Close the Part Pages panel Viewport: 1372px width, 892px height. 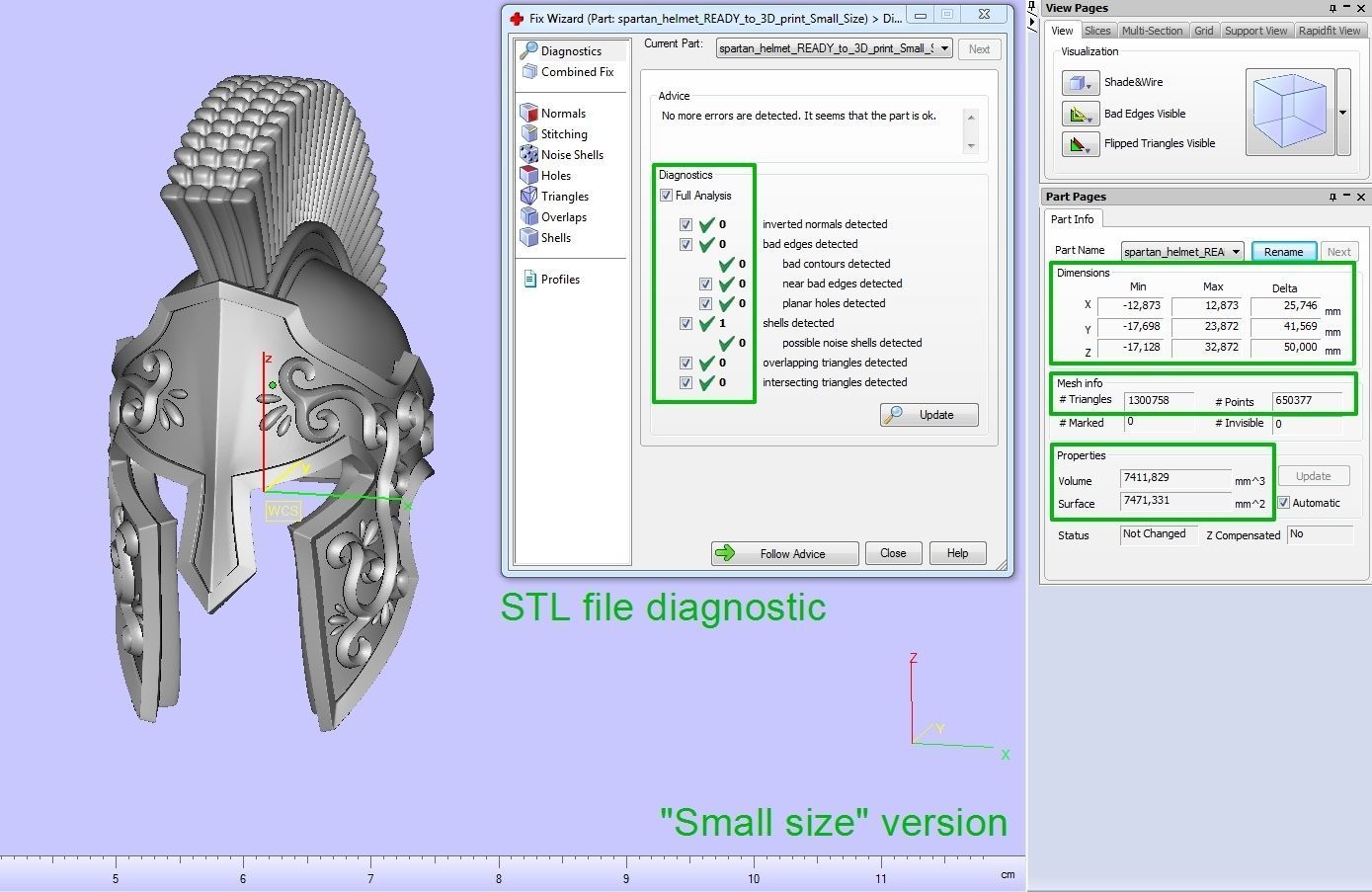click(1361, 197)
